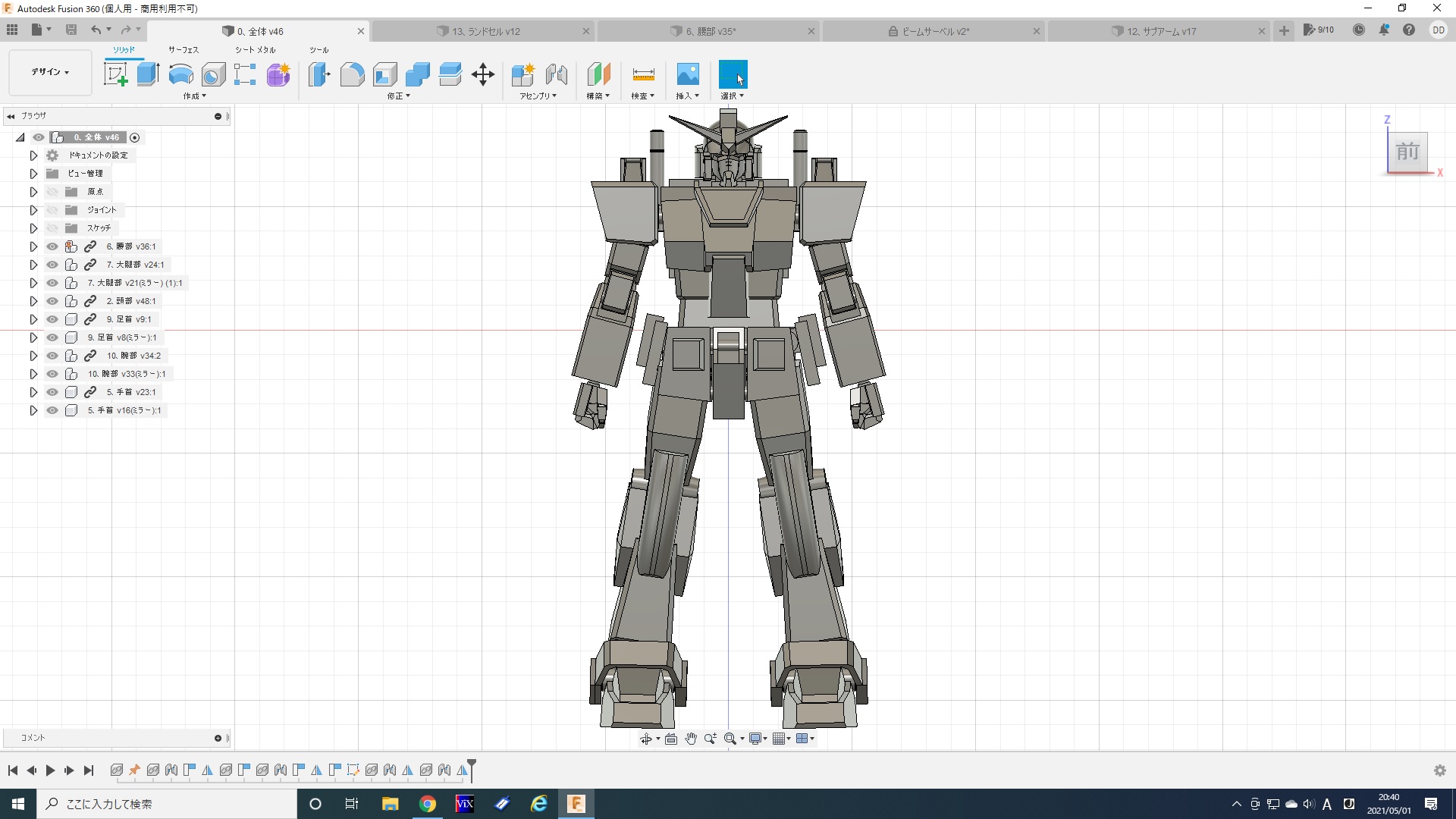Image resolution: width=1456 pixels, height=819 pixels.
Task: Open the デザイン workspace dropdown
Action: (50, 72)
